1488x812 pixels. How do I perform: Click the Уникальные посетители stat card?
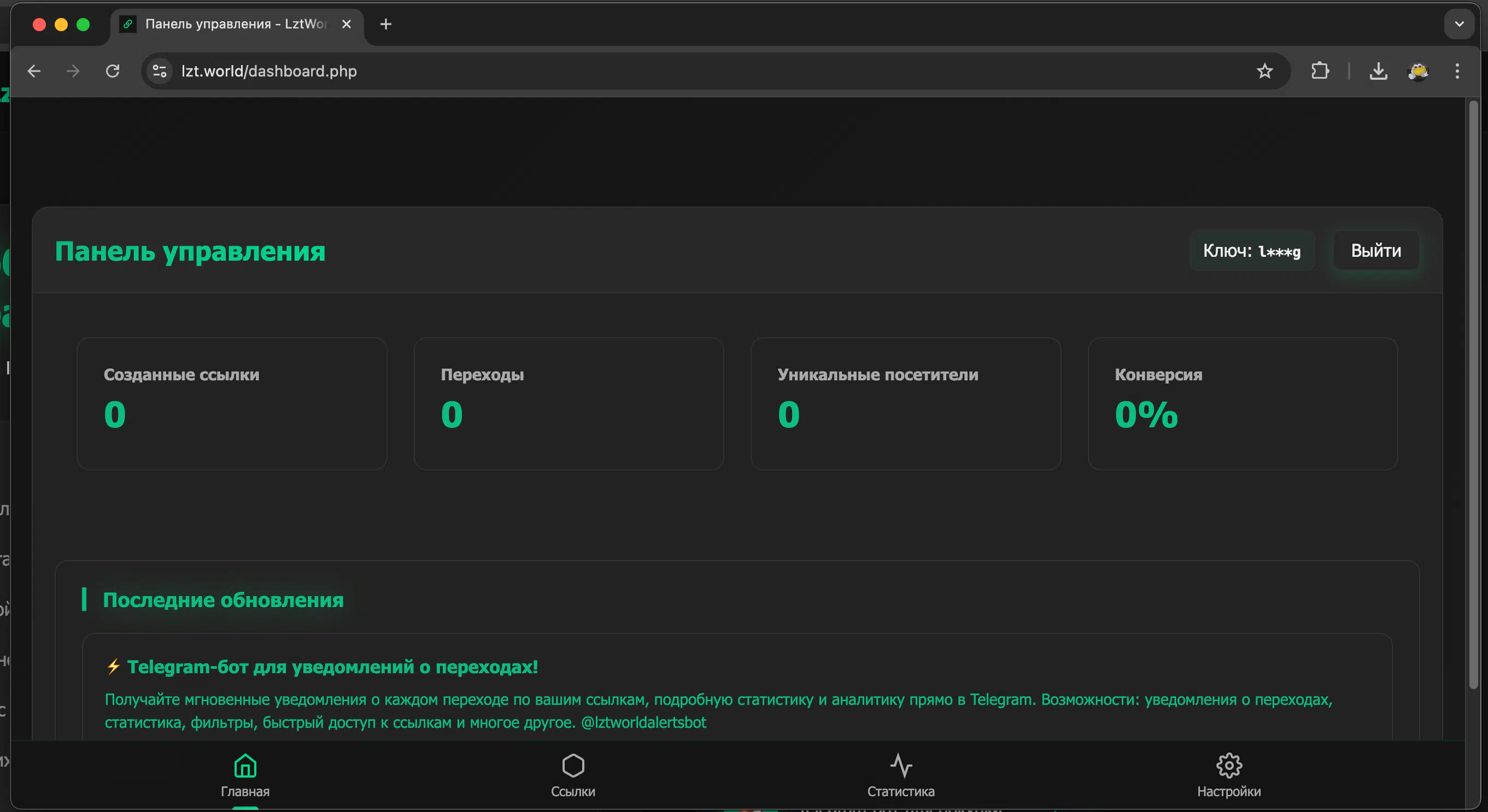pyautogui.click(x=905, y=404)
